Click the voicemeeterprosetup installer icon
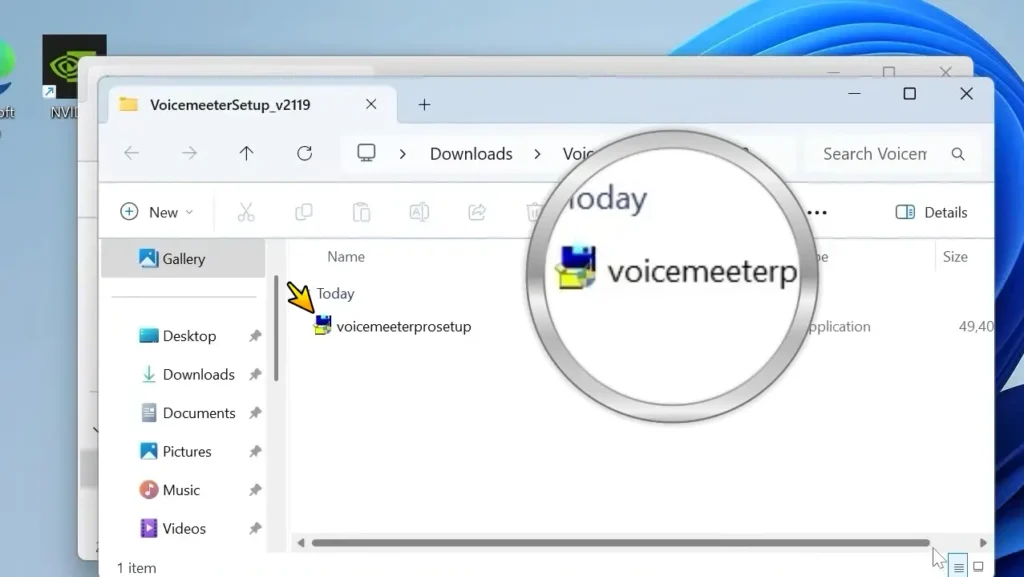 (323, 325)
